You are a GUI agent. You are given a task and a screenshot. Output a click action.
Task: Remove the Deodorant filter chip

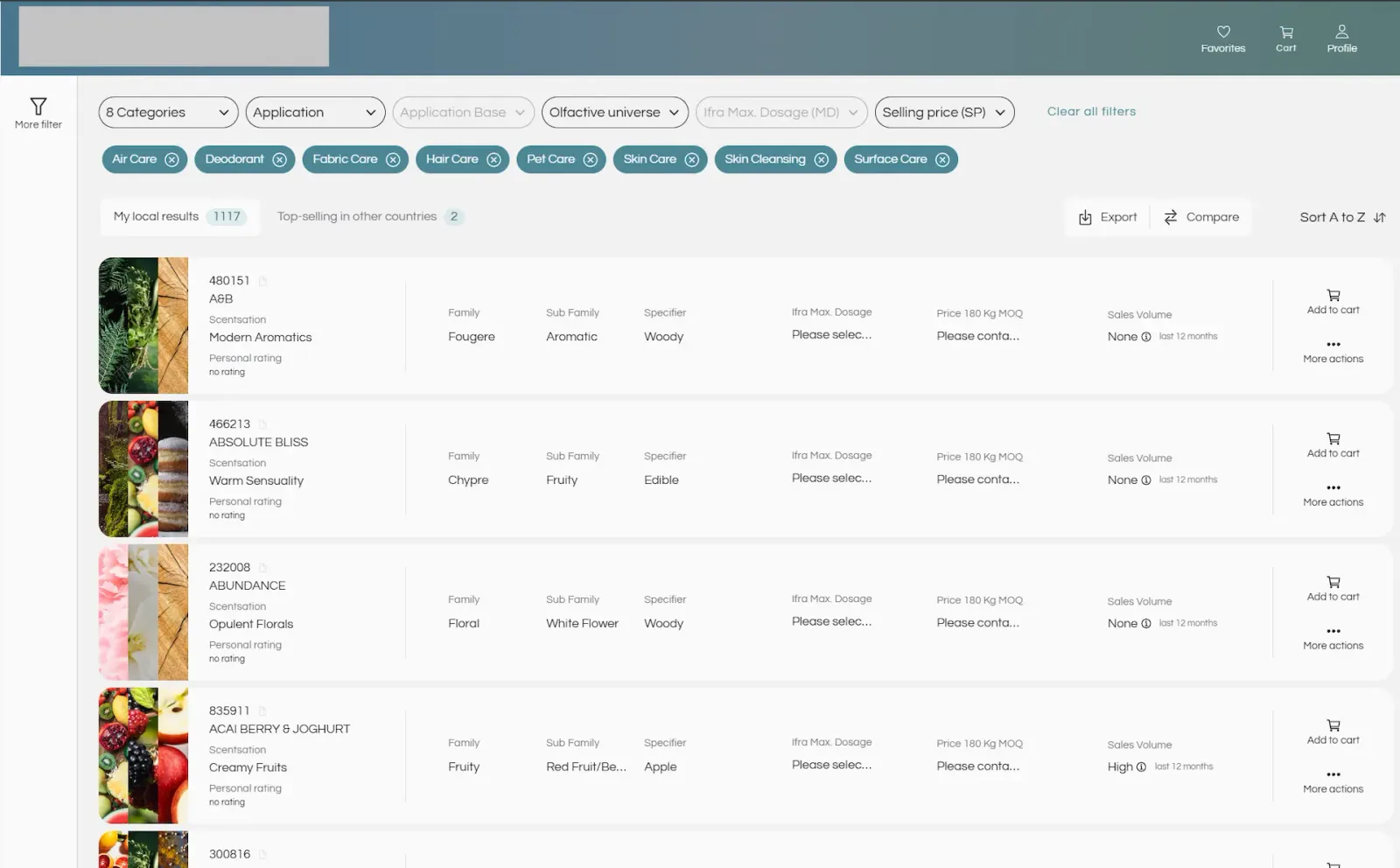tap(279, 159)
